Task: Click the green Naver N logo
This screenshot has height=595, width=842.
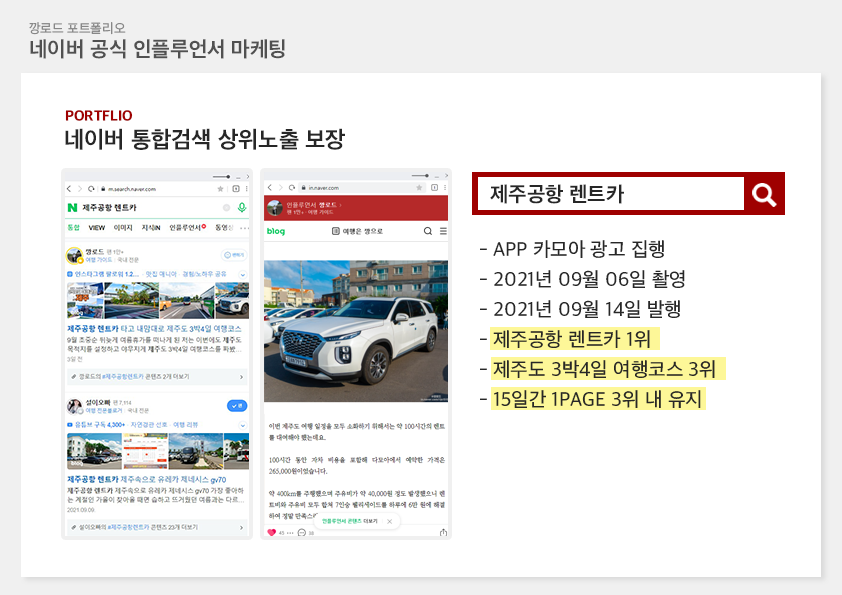Action: pyautogui.click(x=72, y=207)
